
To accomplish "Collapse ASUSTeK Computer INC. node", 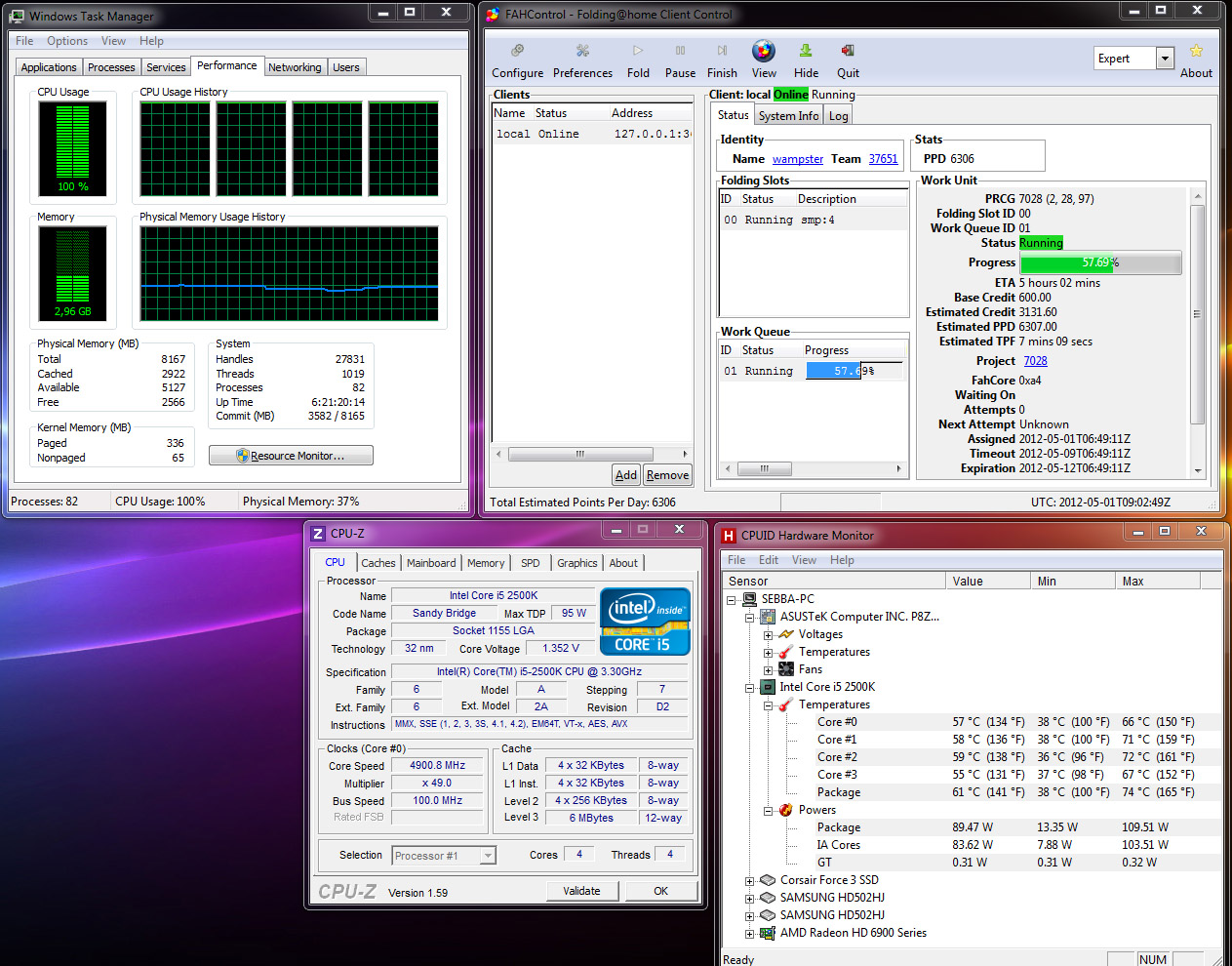I will (x=749, y=618).
